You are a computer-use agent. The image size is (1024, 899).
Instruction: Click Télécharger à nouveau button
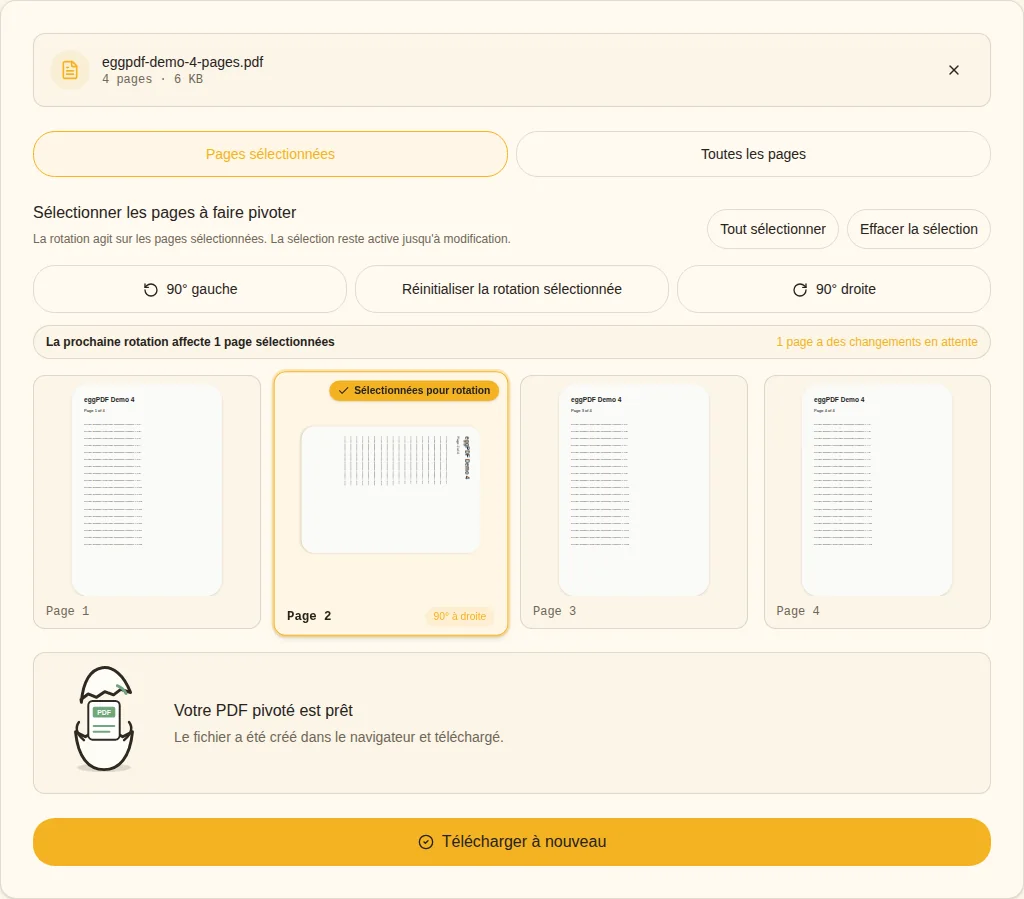pyautogui.click(x=512, y=842)
